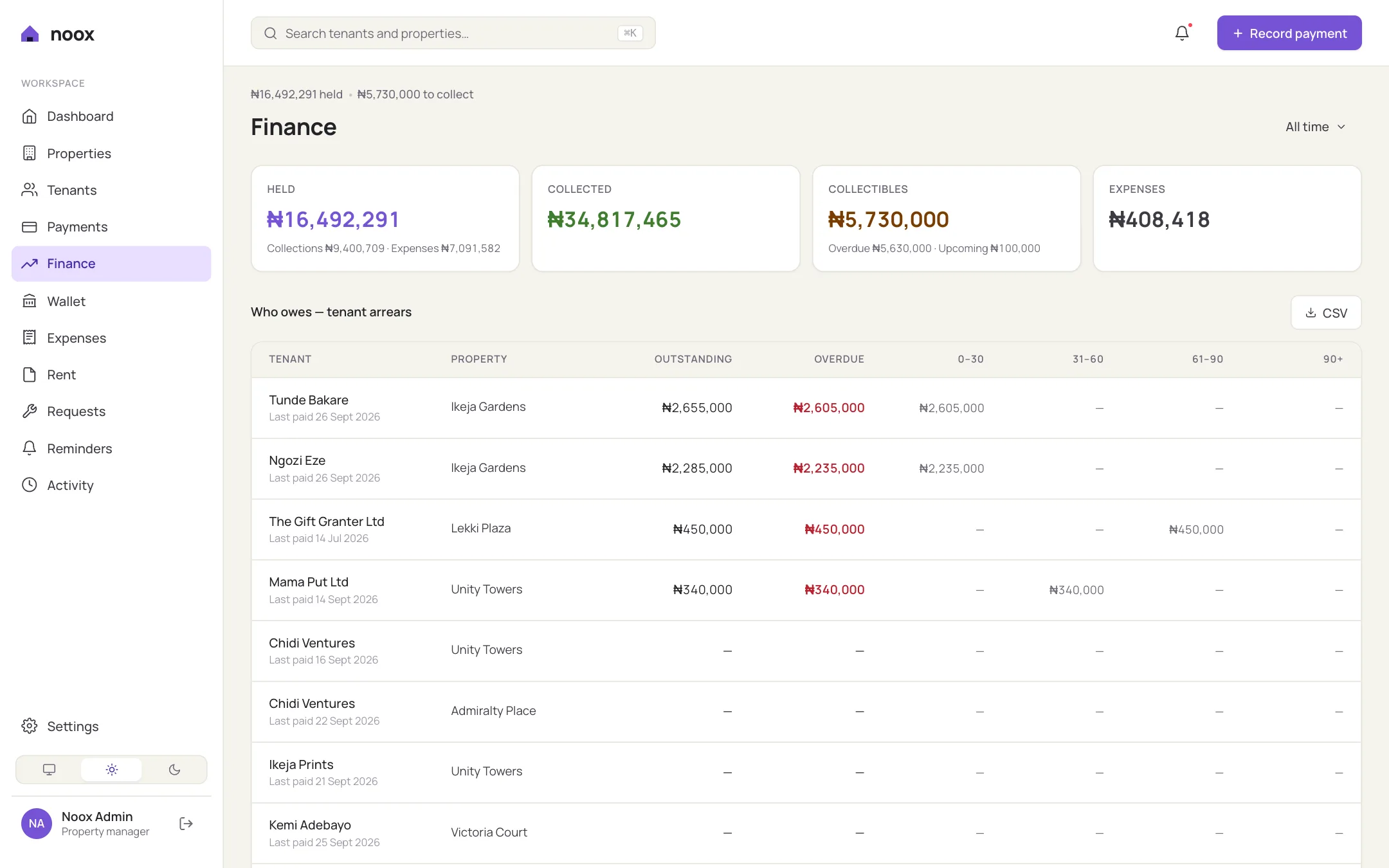
Task: Click Victoria Court property cell
Action: (489, 833)
